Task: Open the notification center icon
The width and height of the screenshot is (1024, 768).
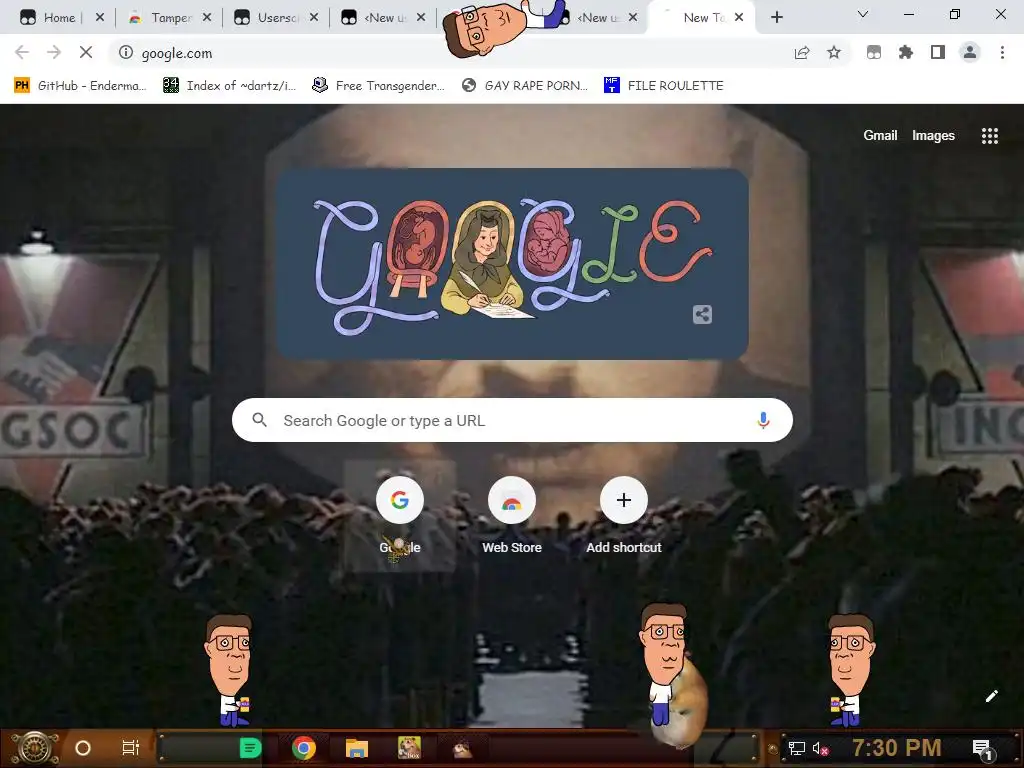Action: click(x=983, y=749)
